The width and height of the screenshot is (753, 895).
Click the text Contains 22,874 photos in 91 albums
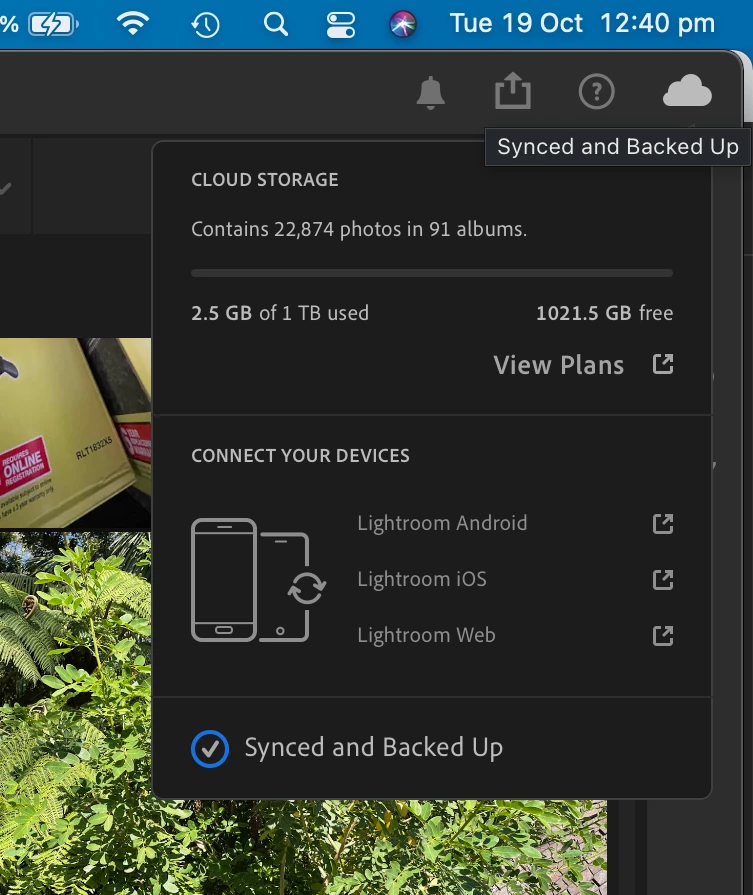(x=359, y=229)
